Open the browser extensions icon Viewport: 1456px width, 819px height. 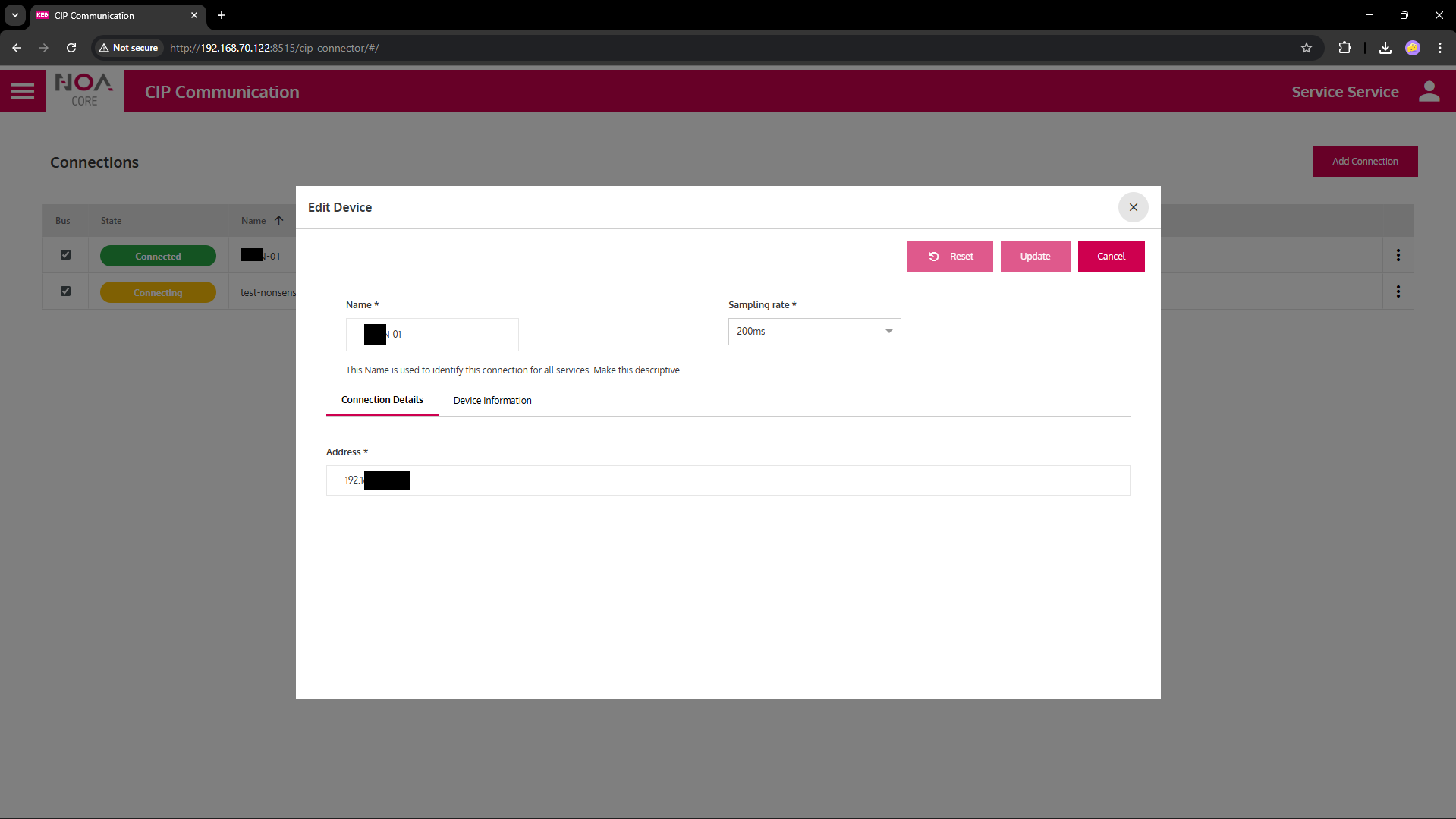1344,48
